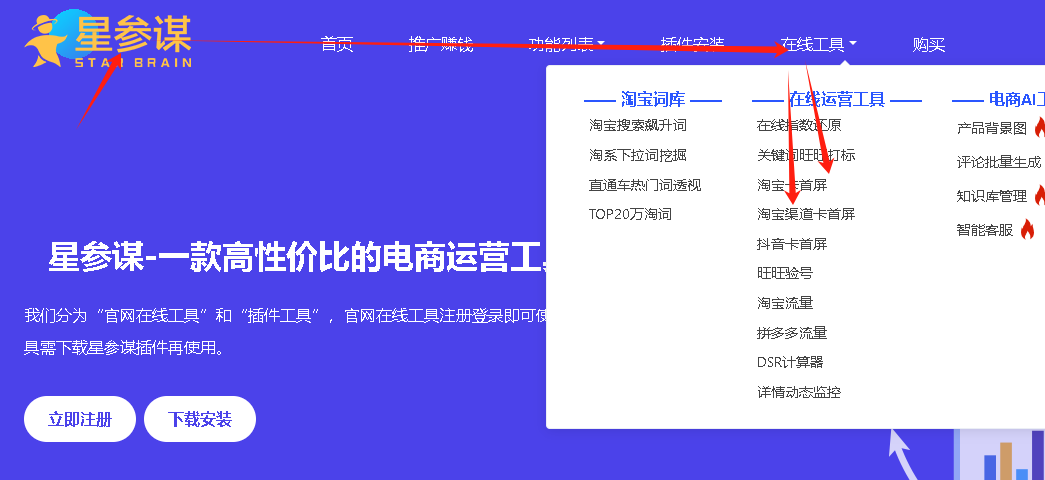Open 旺旺验号 tool

coord(785,273)
